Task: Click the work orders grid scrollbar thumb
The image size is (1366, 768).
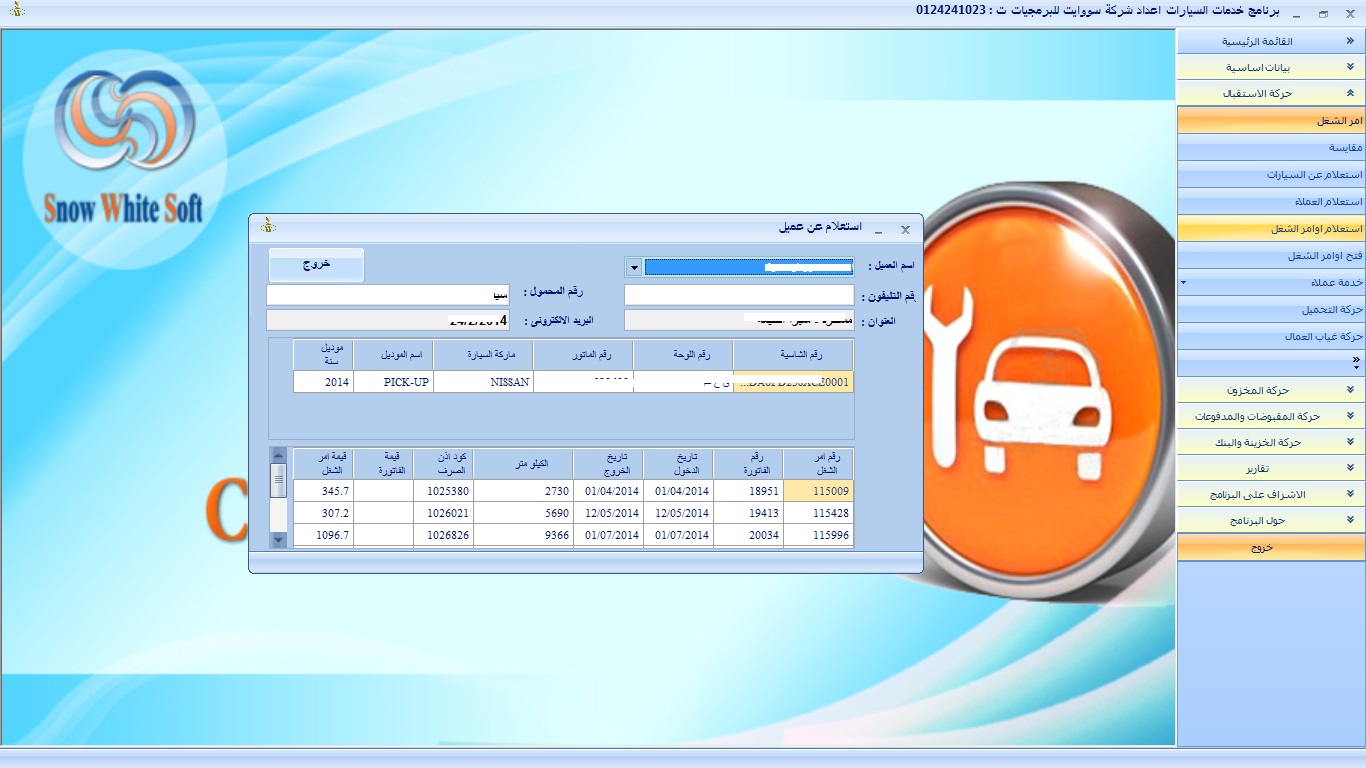Action: 279,480
